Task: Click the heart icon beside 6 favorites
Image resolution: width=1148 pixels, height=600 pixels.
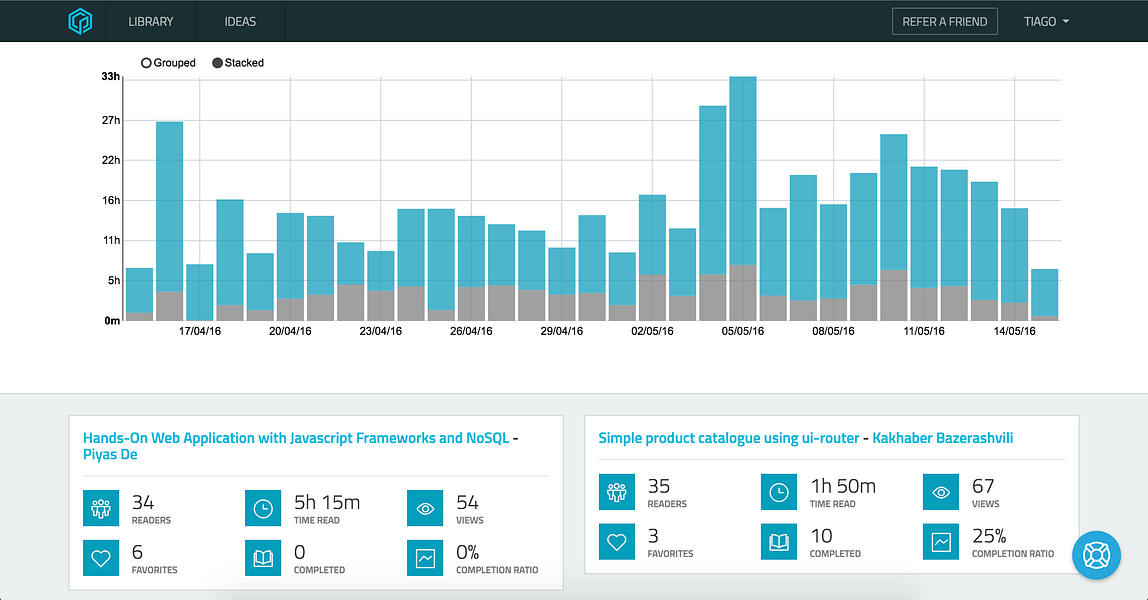Action: pos(101,558)
